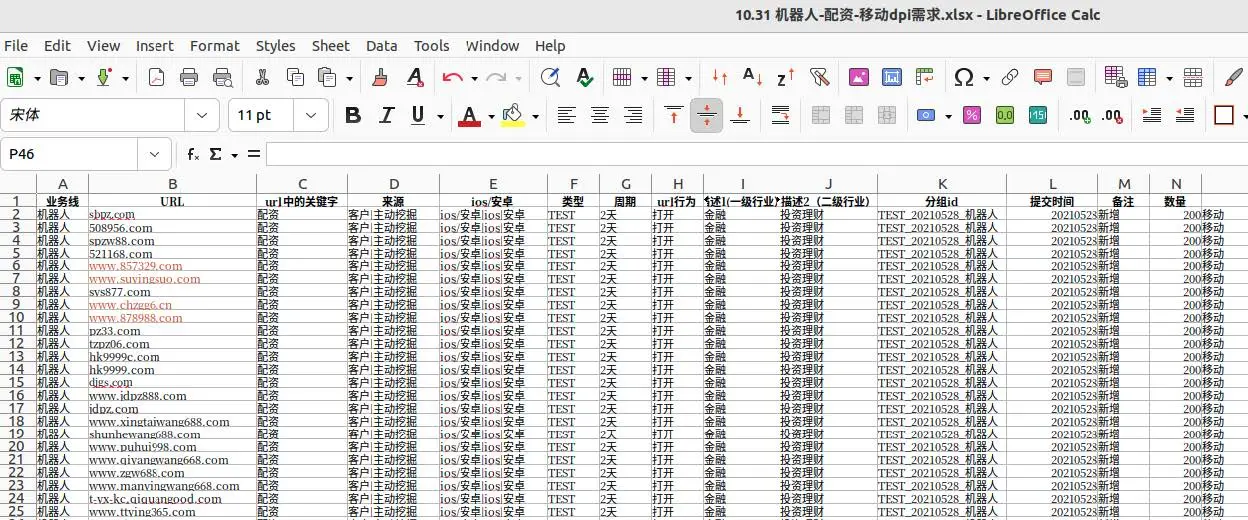Expand the font size dropdown

point(312,115)
